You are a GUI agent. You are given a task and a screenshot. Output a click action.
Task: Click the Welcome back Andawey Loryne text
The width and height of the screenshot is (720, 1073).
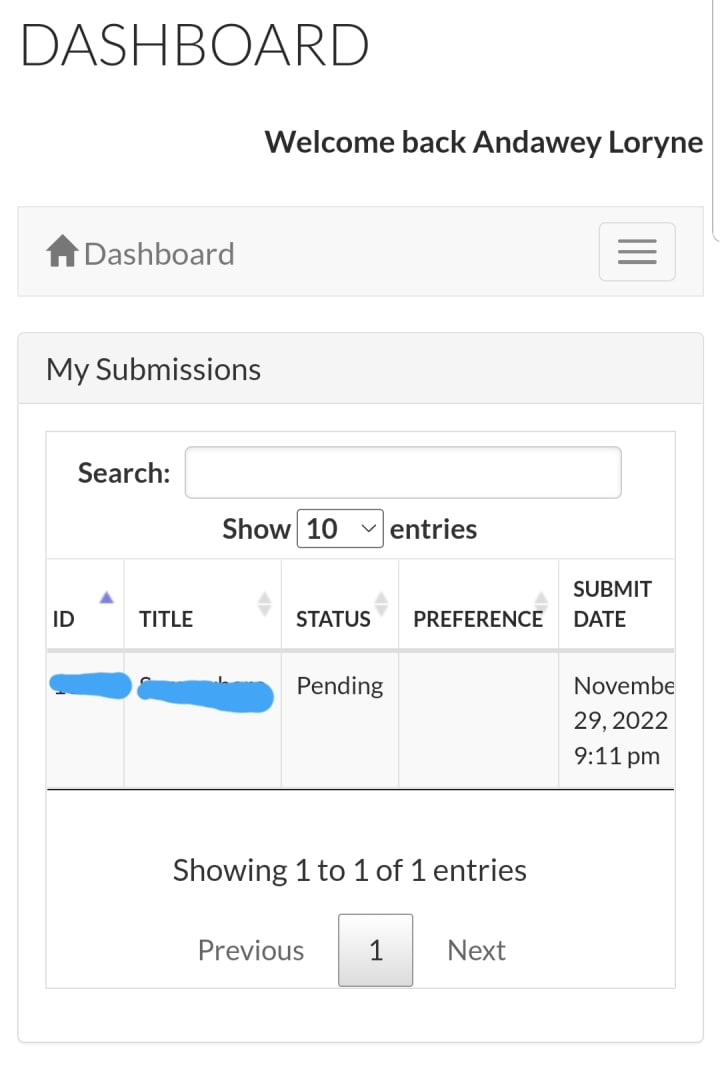tap(484, 142)
